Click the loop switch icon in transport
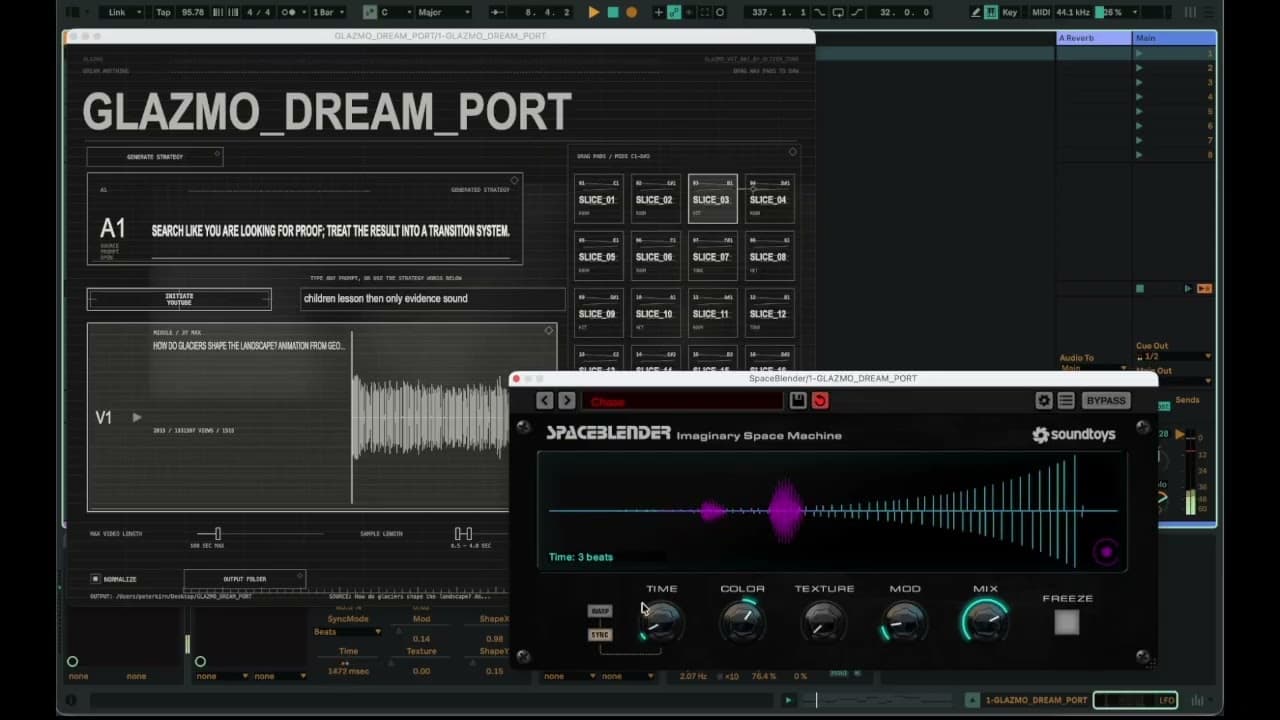This screenshot has width=1280, height=720. (838, 12)
